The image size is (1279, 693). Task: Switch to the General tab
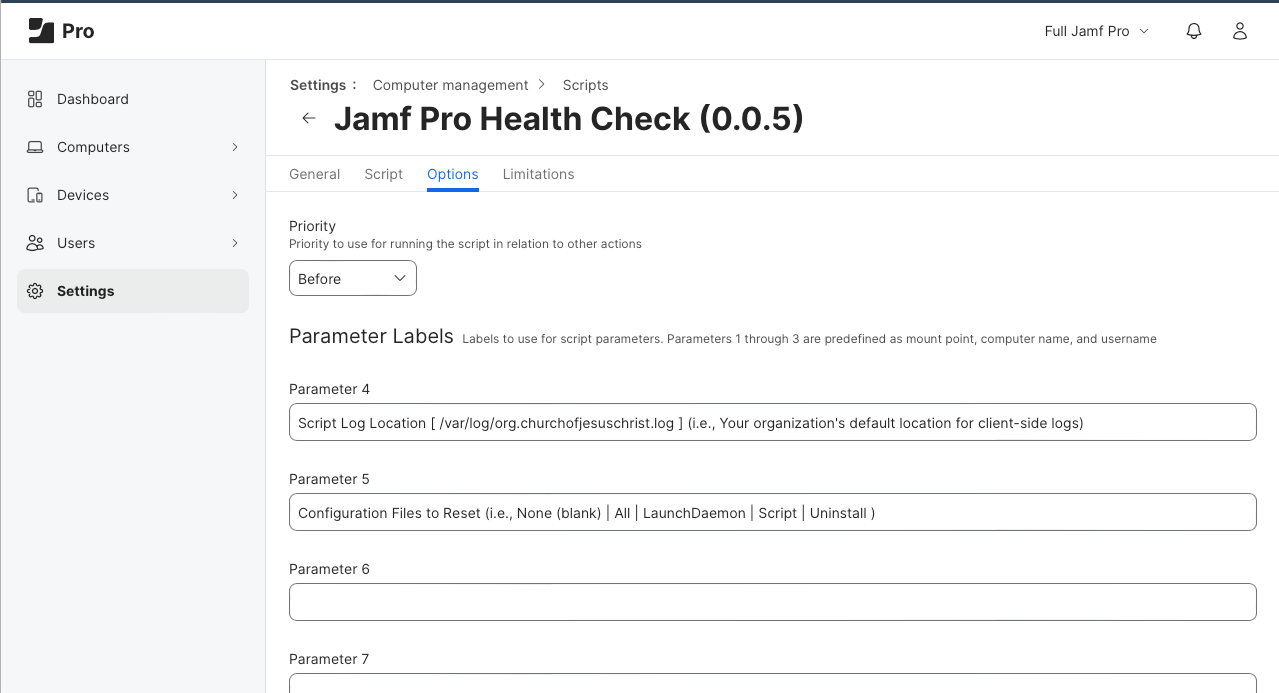(315, 174)
